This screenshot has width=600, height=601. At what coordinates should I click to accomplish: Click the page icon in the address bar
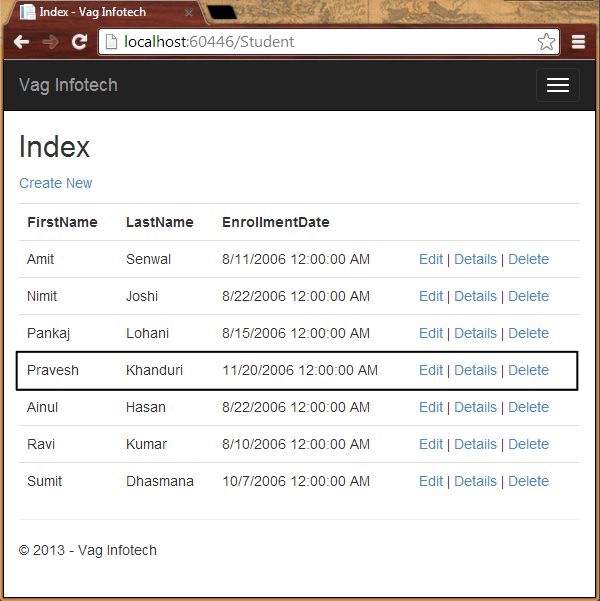click(111, 41)
